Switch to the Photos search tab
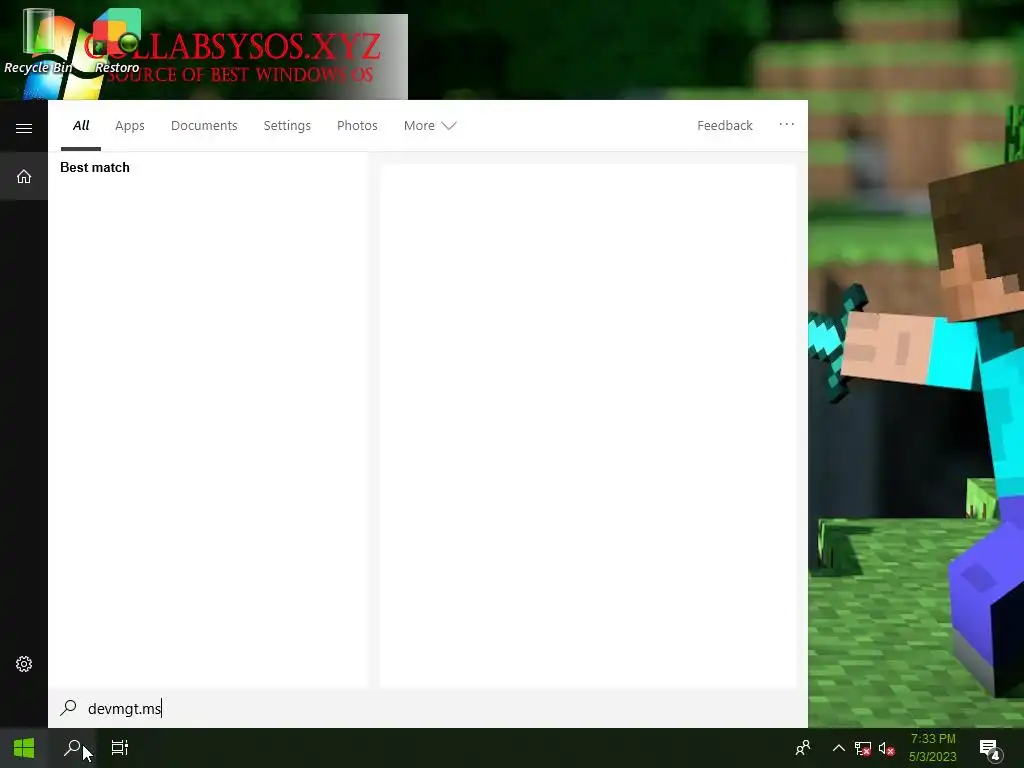 pyautogui.click(x=357, y=125)
